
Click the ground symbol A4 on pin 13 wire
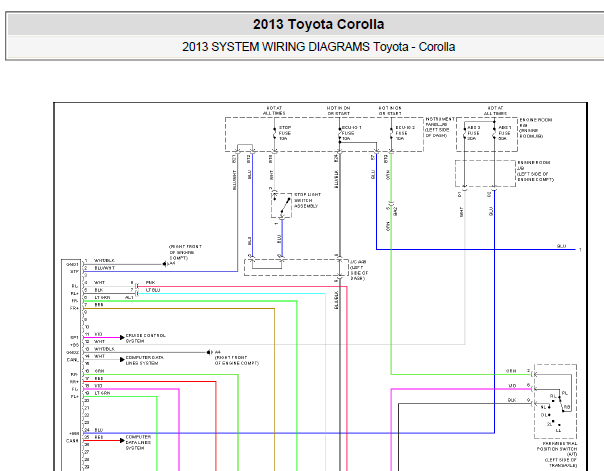pos(209,352)
